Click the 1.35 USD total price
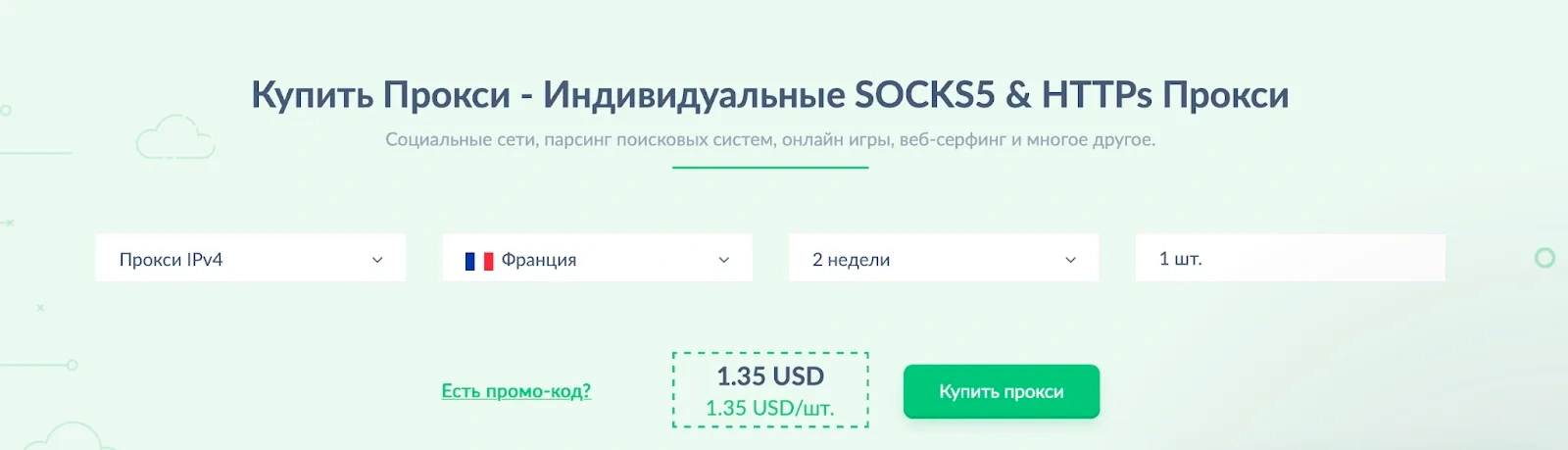Image resolution: width=1568 pixels, height=450 pixels. pos(770,375)
